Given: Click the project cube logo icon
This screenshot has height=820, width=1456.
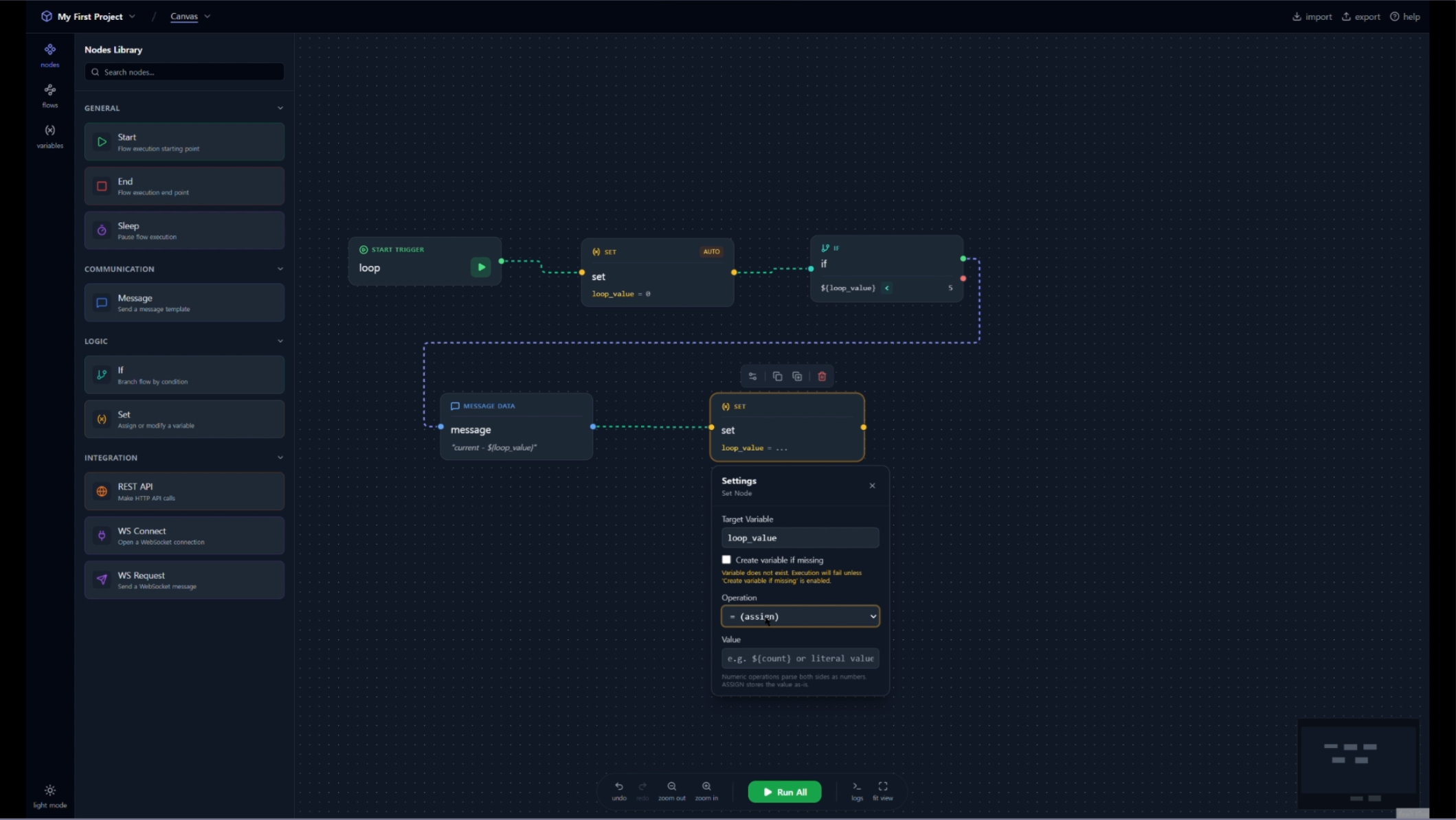Looking at the screenshot, I should coord(46,16).
